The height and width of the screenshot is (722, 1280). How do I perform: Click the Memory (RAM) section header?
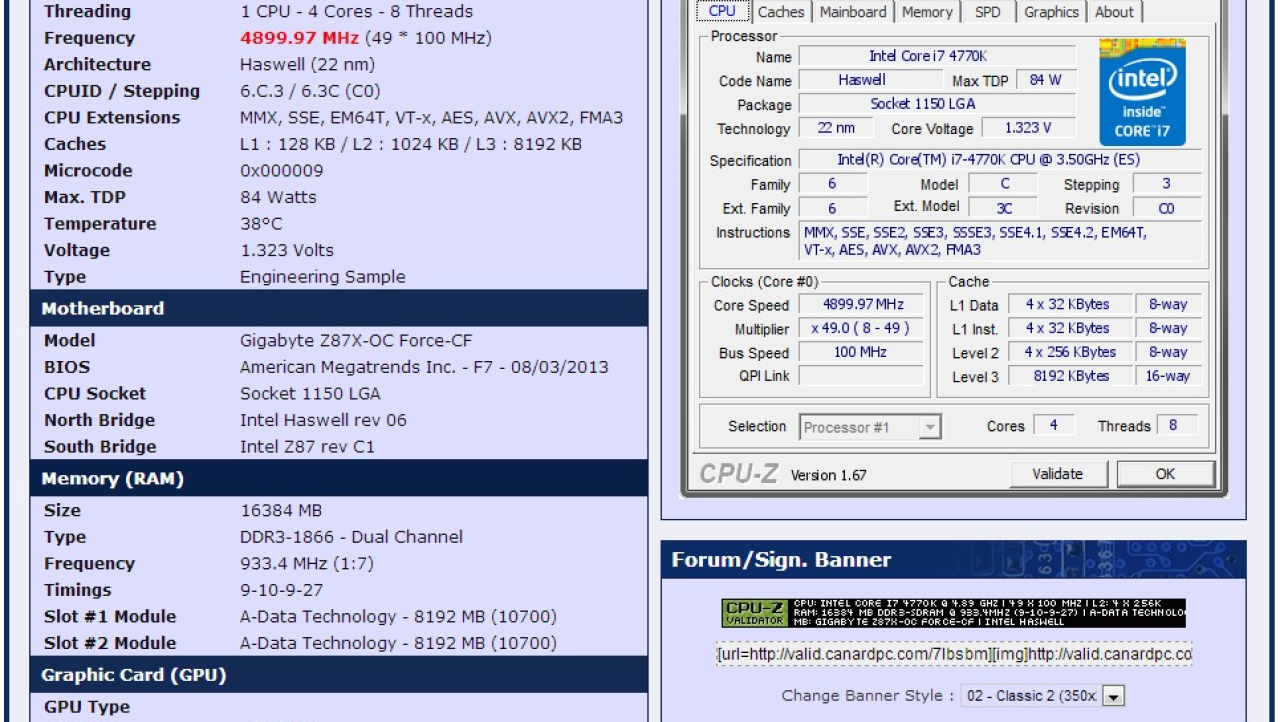coord(339,478)
